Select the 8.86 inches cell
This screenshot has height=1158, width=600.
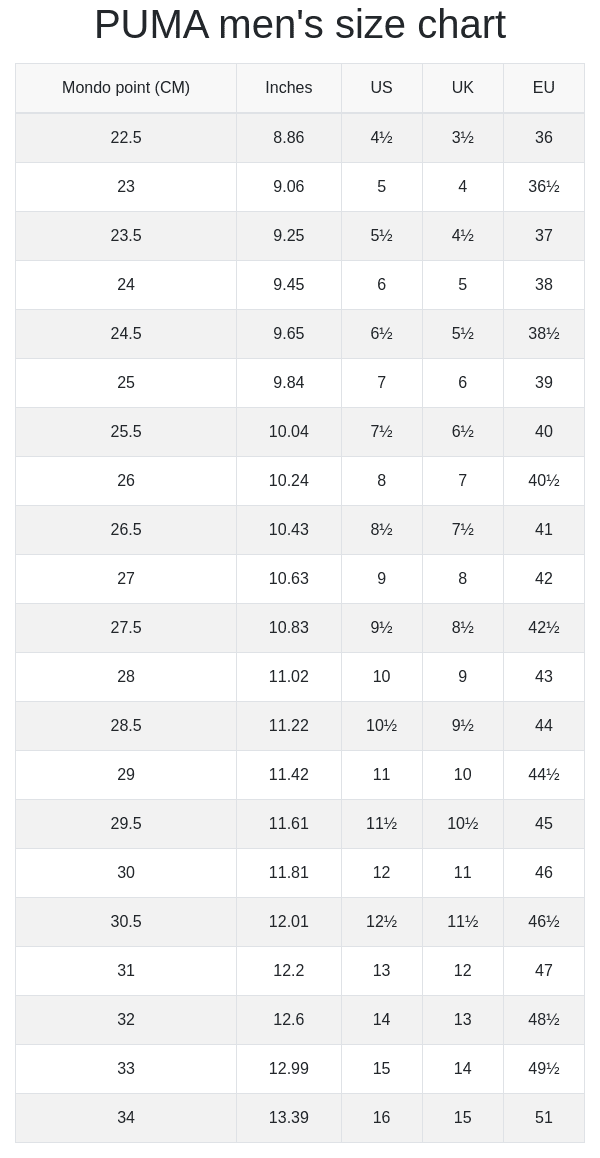pos(289,138)
